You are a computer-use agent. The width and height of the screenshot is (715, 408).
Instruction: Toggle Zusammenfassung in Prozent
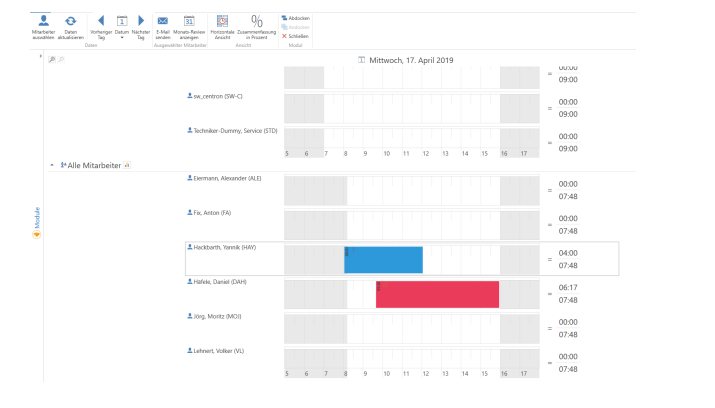click(x=257, y=21)
